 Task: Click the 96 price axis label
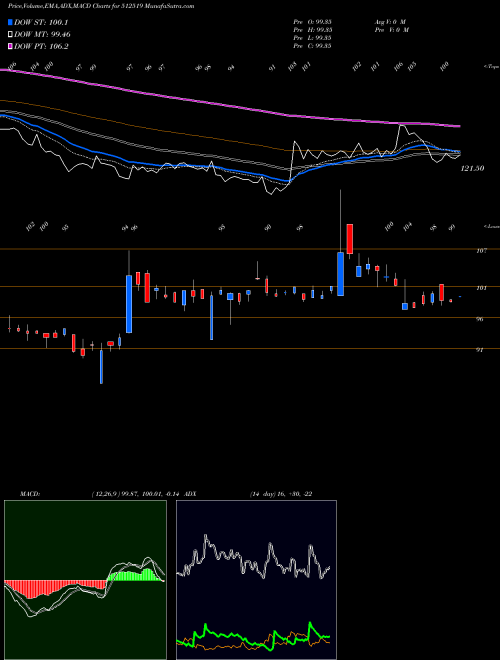coord(479,319)
